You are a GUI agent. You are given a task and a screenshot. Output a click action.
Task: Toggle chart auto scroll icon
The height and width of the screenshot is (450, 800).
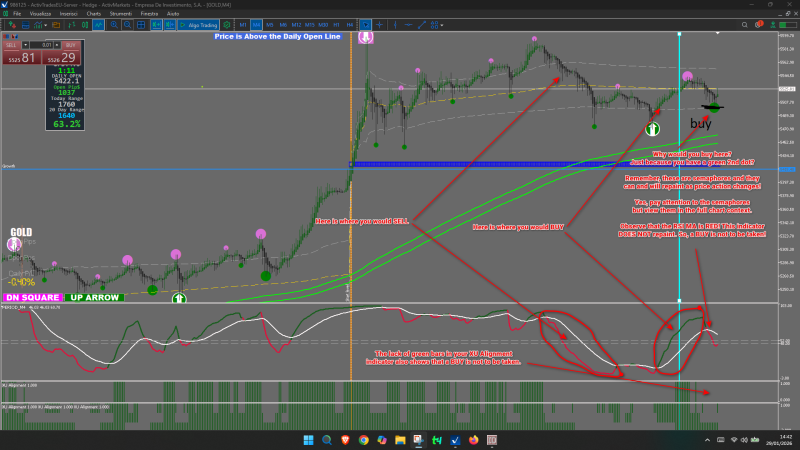156,25
